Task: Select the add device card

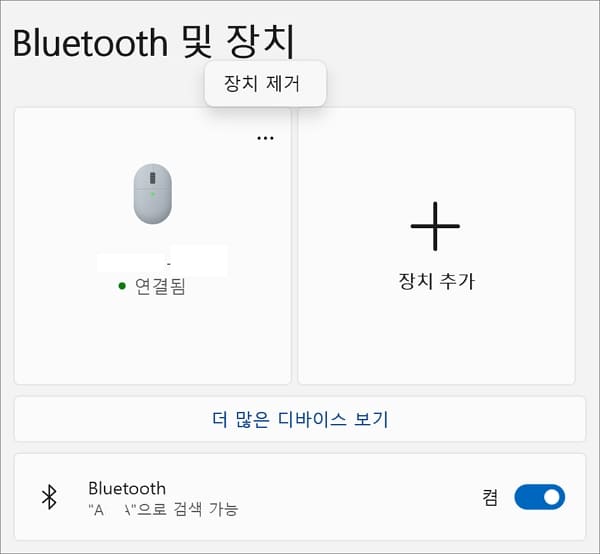Action: pos(437,246)
